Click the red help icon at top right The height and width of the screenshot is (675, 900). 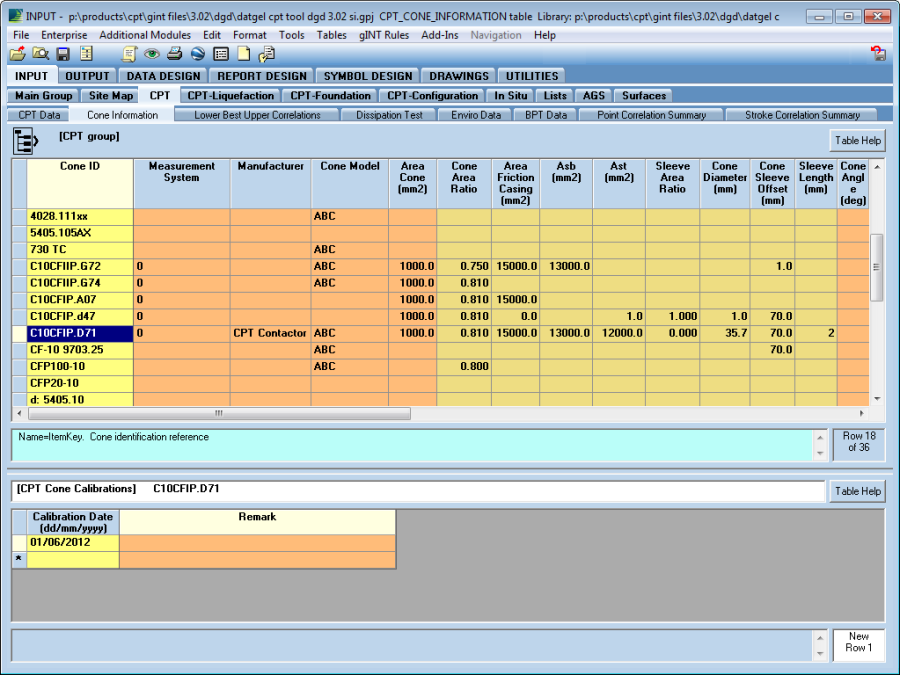click(x=877, y=54)
